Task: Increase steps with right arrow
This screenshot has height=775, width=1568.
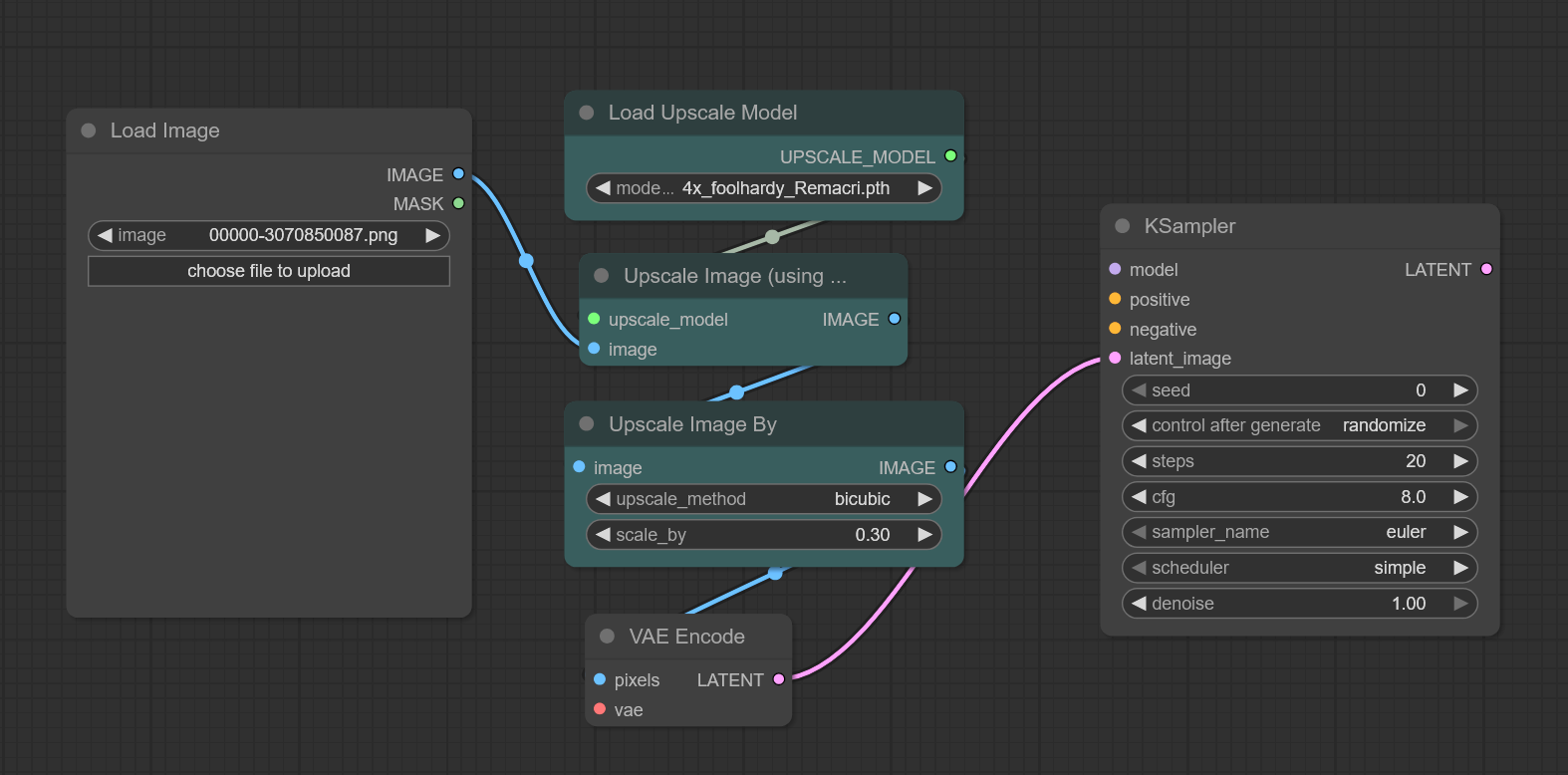Action: 1460,460
